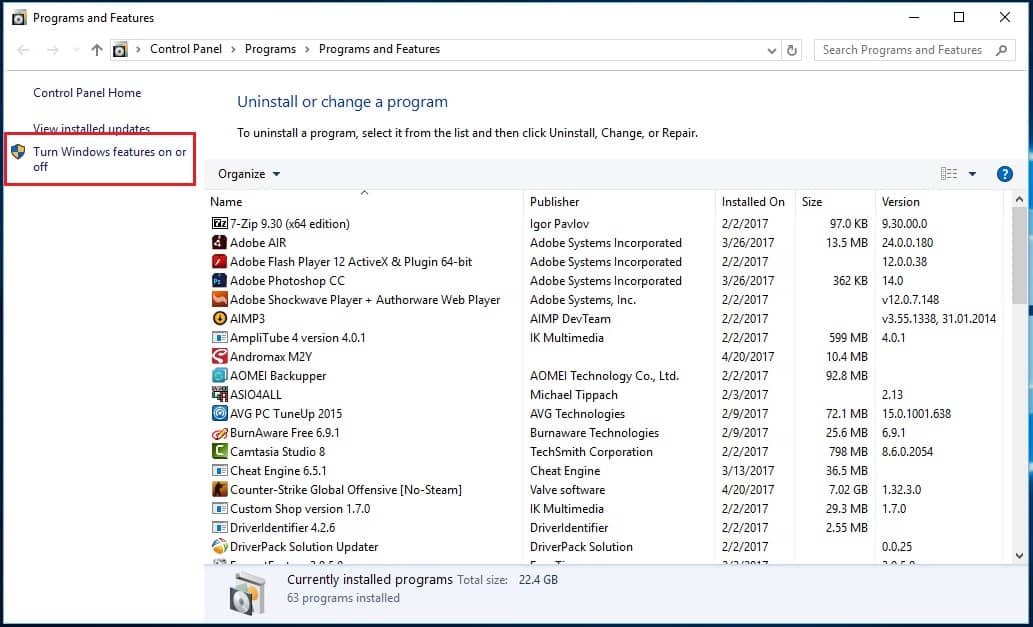Screen dimensions: 1033x627
Task: Click the AIMP3 icon
Action: point(219,319)
